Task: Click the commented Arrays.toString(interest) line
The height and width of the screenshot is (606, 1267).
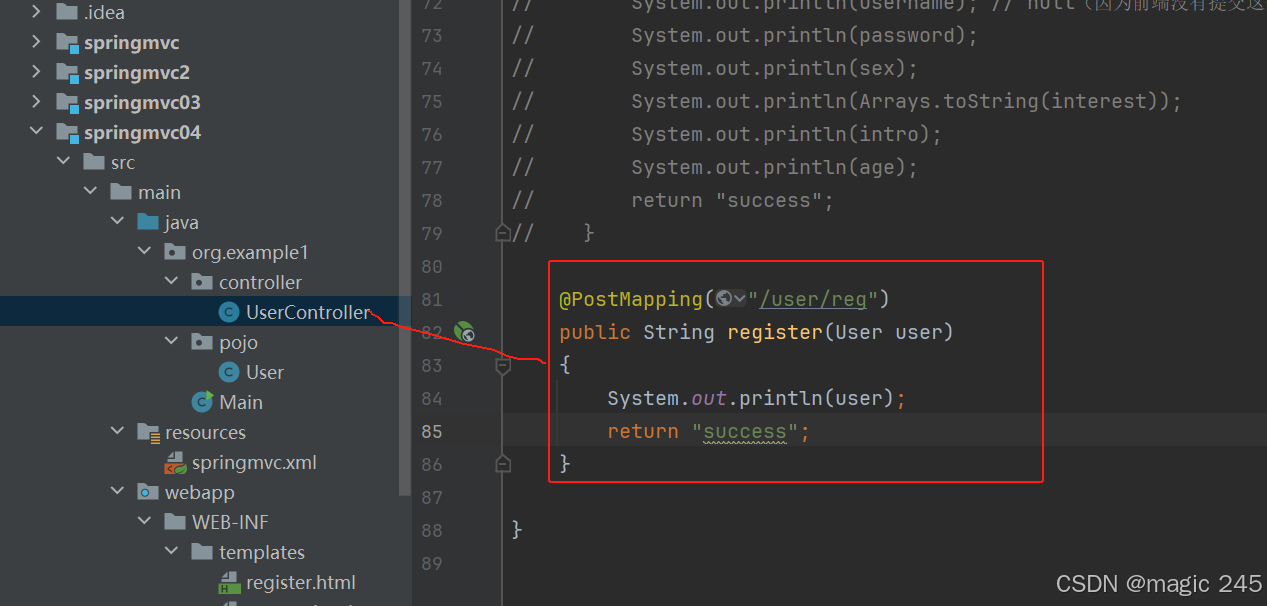Action: 906,101
